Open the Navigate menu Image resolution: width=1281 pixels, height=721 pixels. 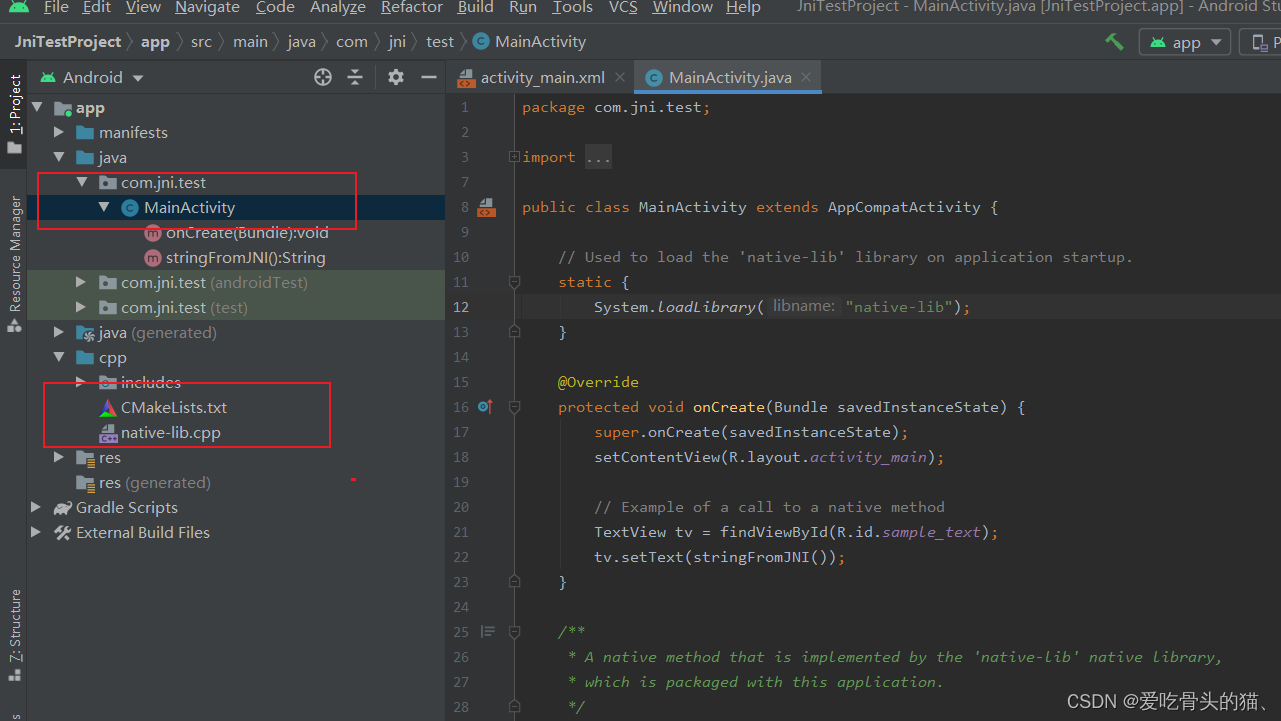point(208,7)
